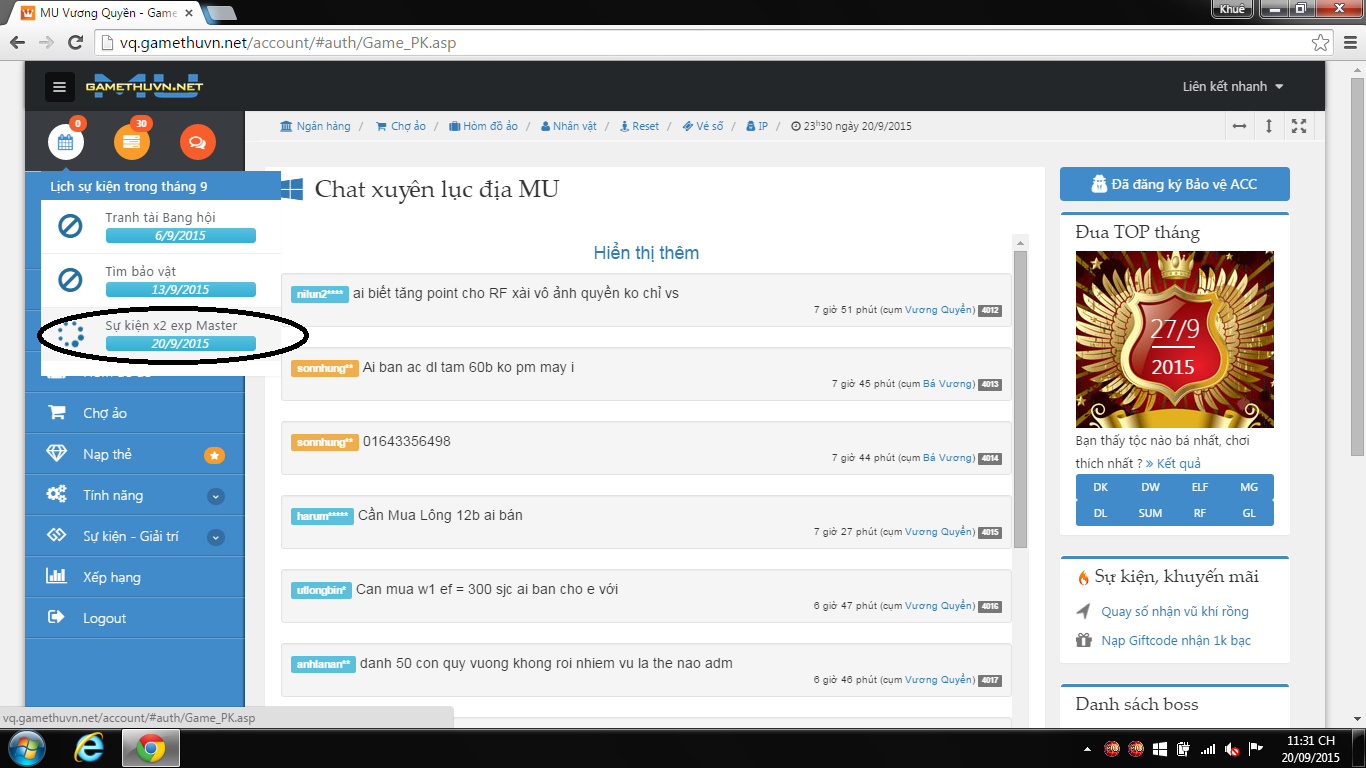Click the address bar URL field

700,43
